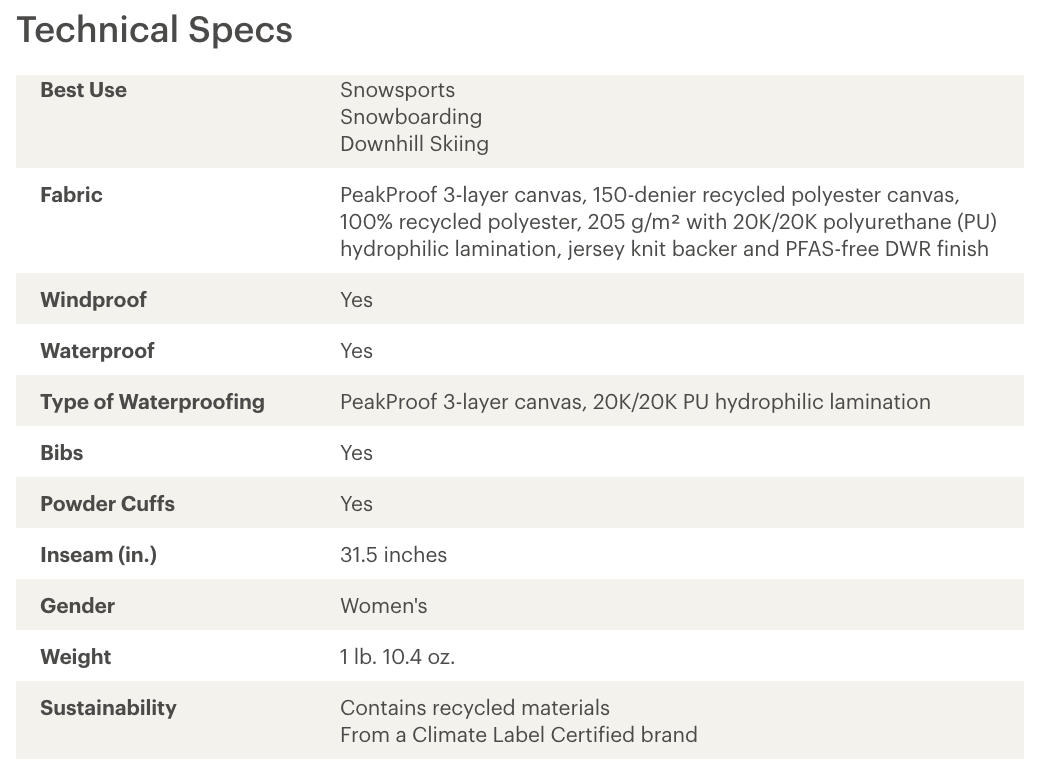Click the Windproof Yes value
The width and height of the screenshot is (1048, 780).
coord(356,300)
